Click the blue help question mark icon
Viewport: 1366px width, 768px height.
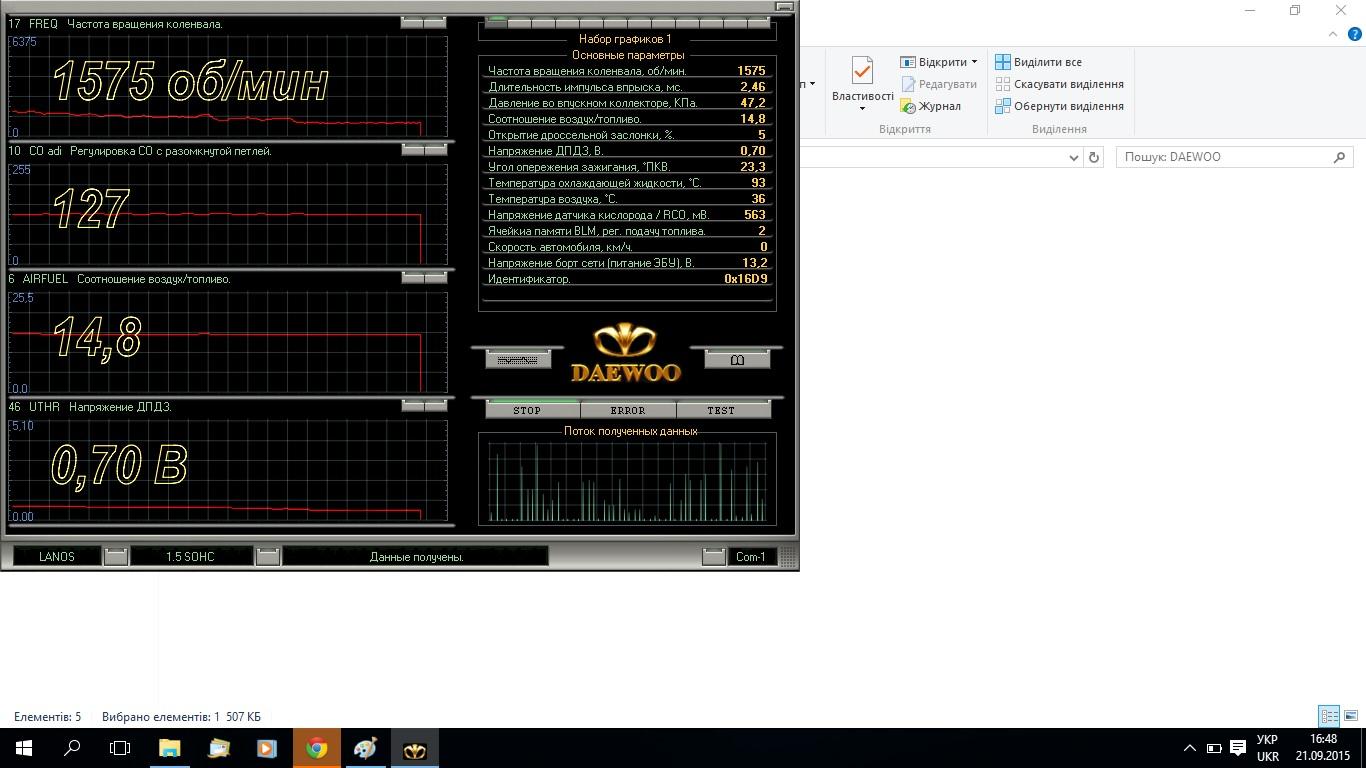(x=1355, y=34)
